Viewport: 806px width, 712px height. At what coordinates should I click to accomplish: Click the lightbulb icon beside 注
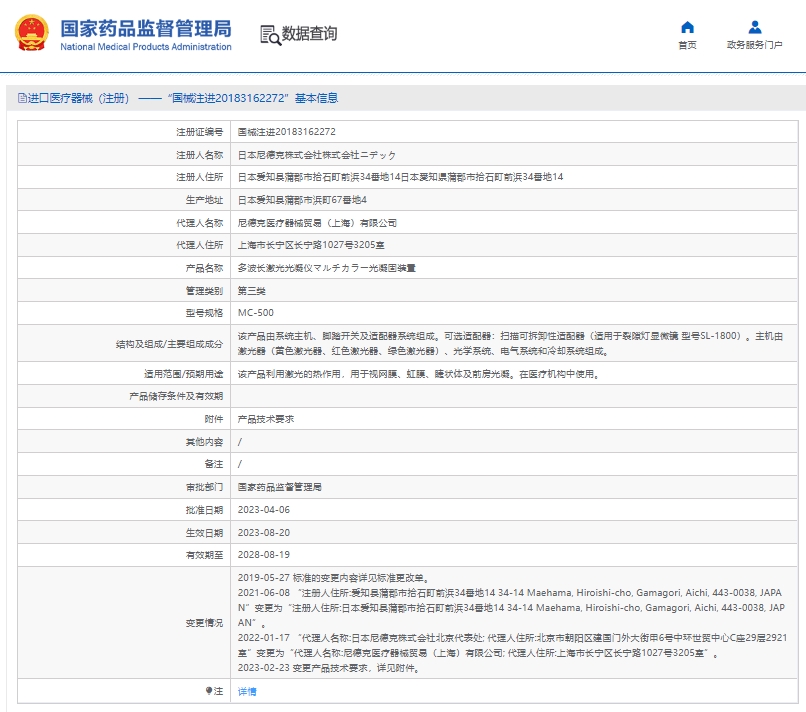tap(209, 691)
